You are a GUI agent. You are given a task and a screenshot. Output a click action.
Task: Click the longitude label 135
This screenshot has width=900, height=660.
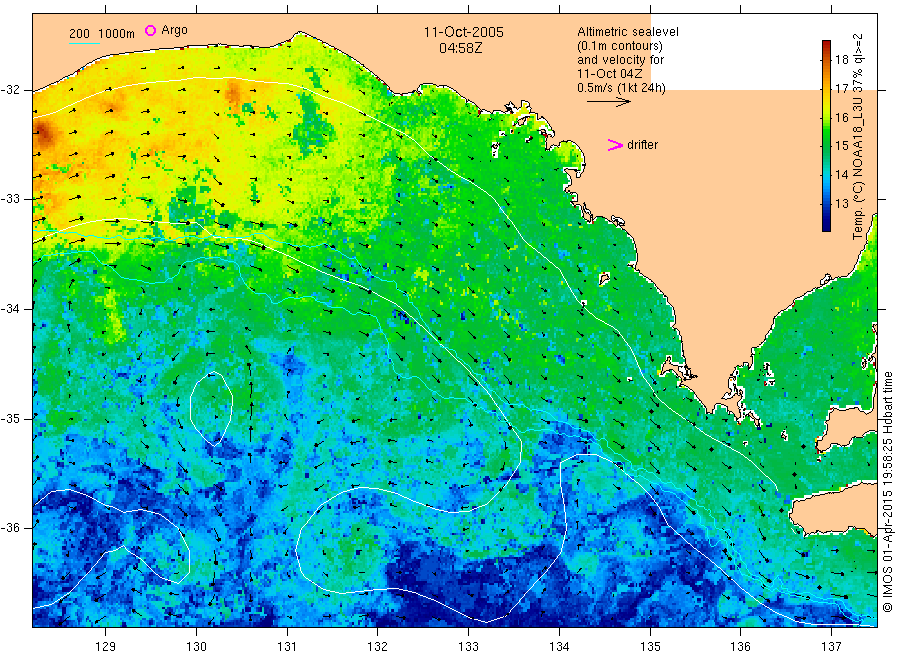[650, 647]
